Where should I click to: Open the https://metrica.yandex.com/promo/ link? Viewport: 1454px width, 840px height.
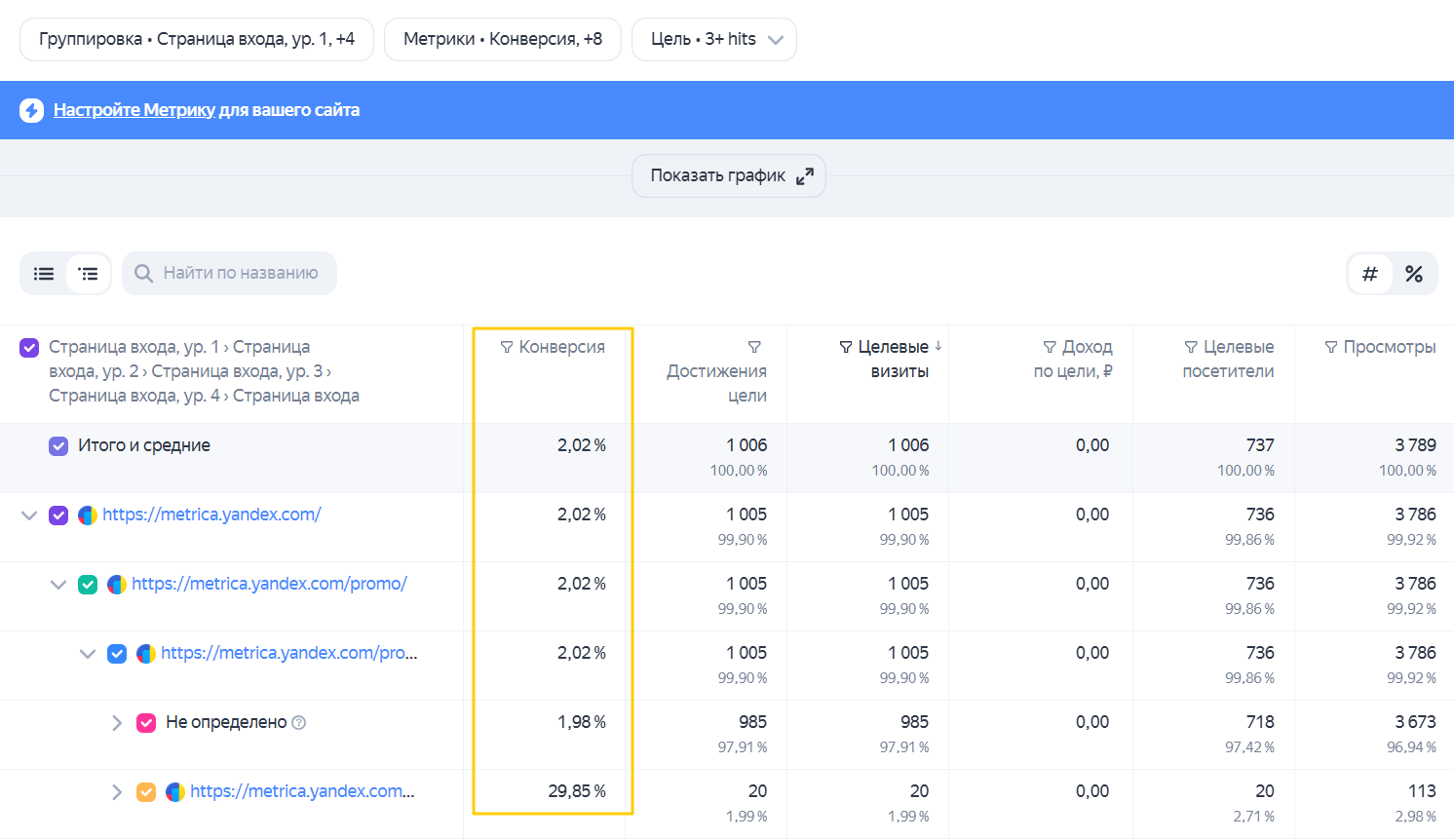[x=269, y=584]
